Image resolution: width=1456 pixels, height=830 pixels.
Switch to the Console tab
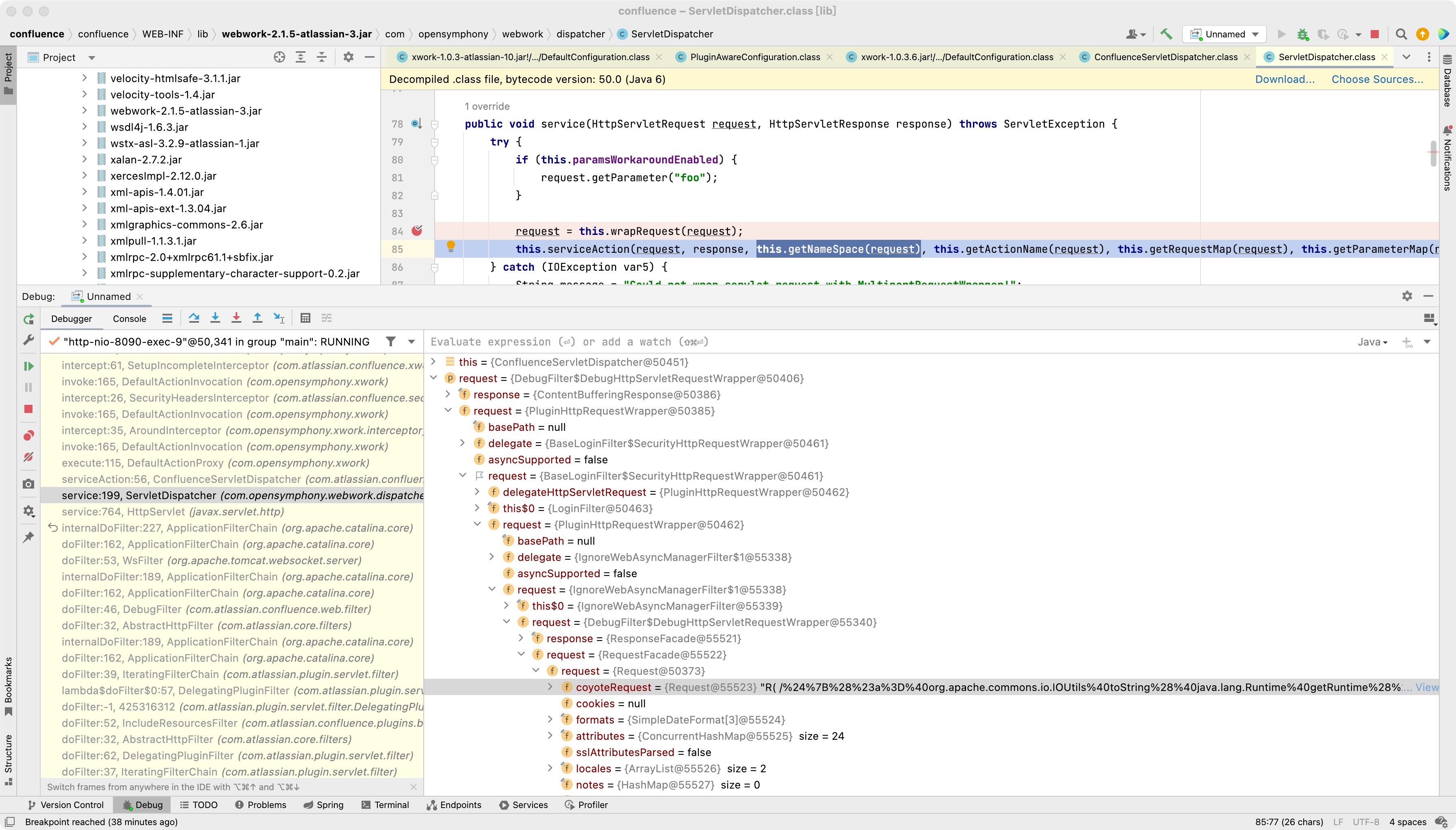click(x=129, y=319)
